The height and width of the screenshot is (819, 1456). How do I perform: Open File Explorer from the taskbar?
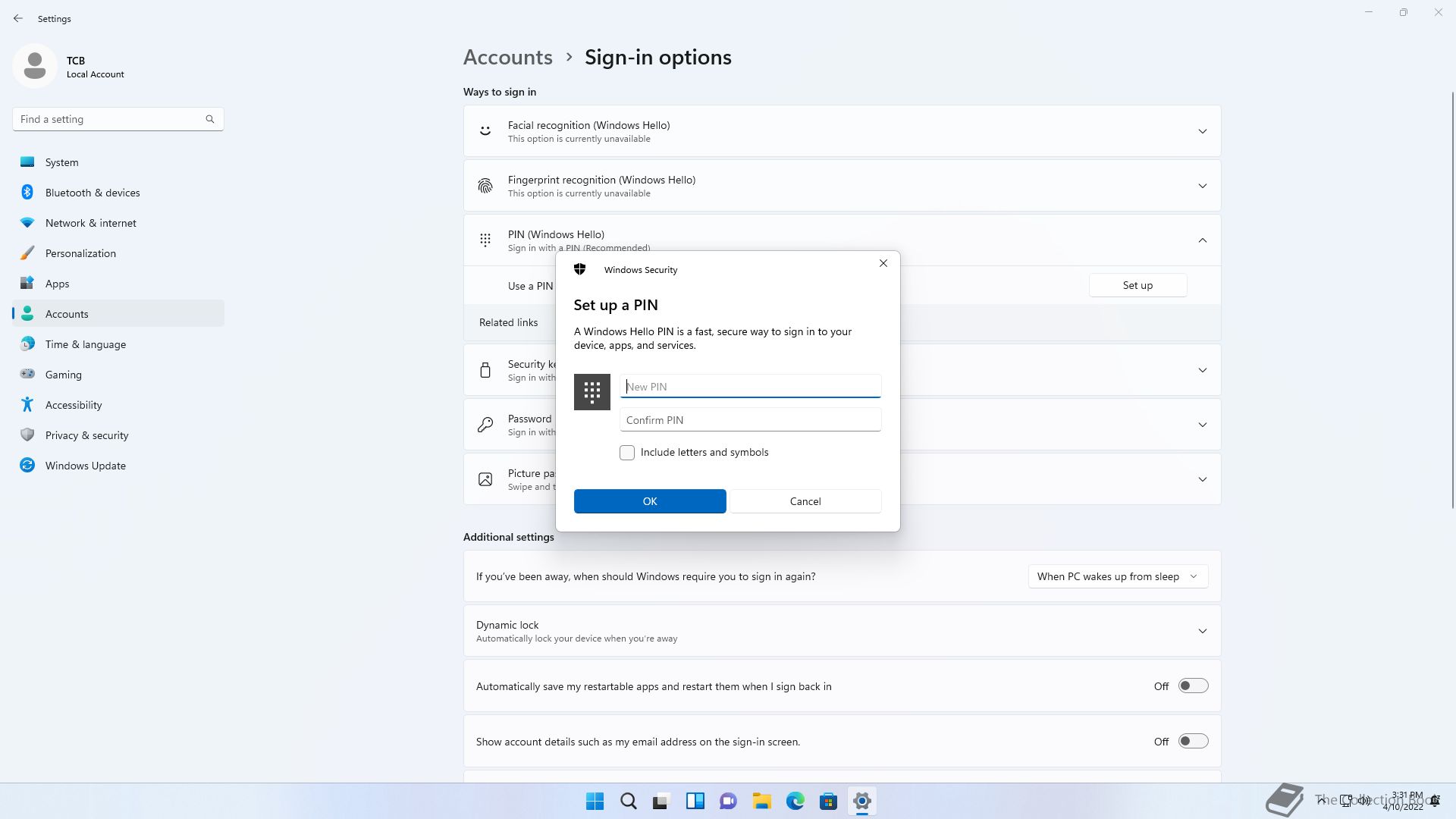[762, 801]
